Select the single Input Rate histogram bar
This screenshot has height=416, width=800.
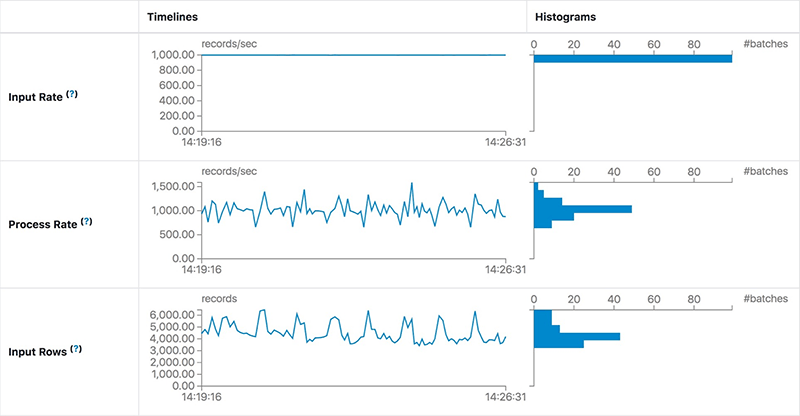tap(632, 59)
